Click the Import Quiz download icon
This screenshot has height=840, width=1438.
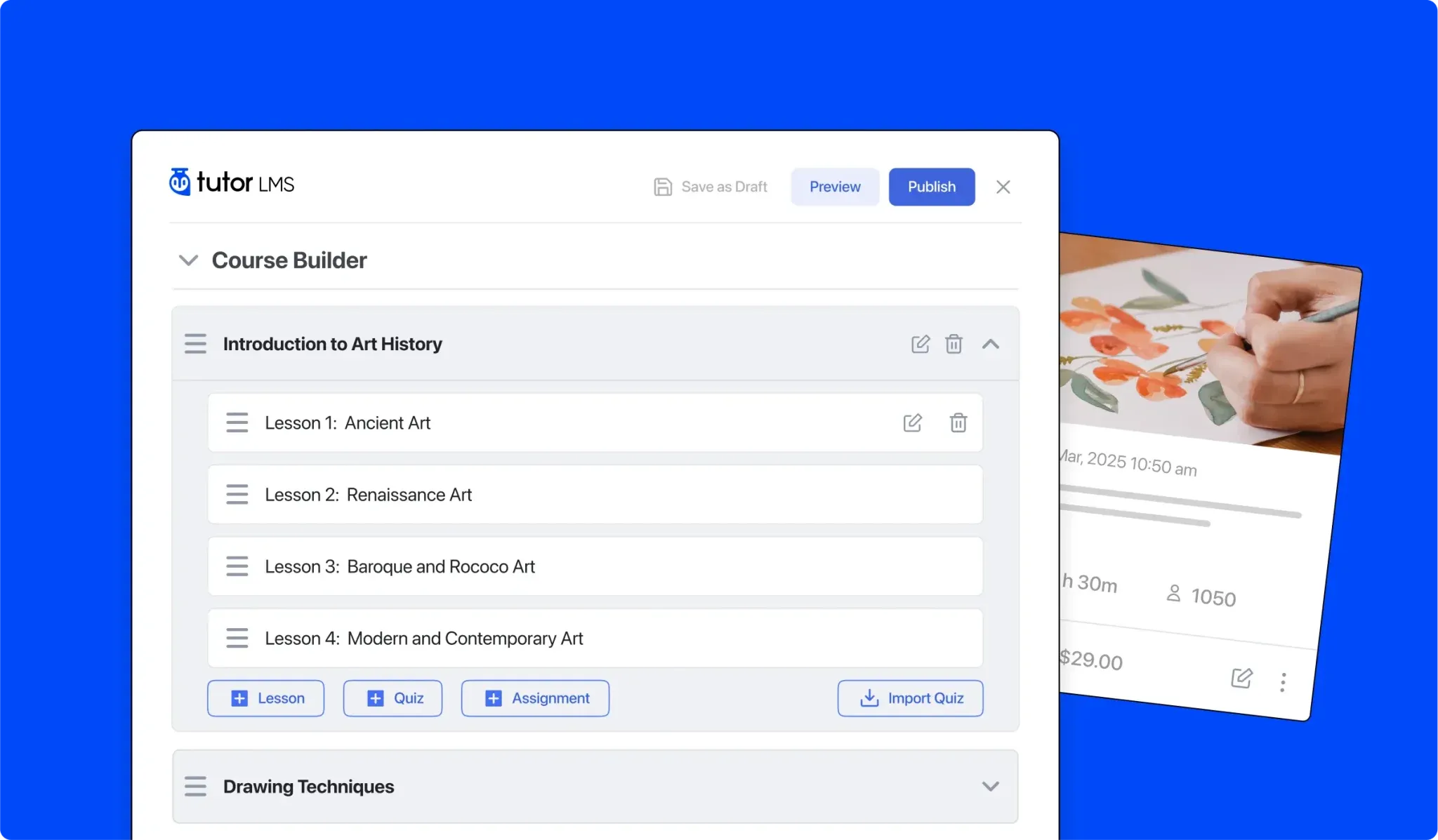click(x=867, y=697)
